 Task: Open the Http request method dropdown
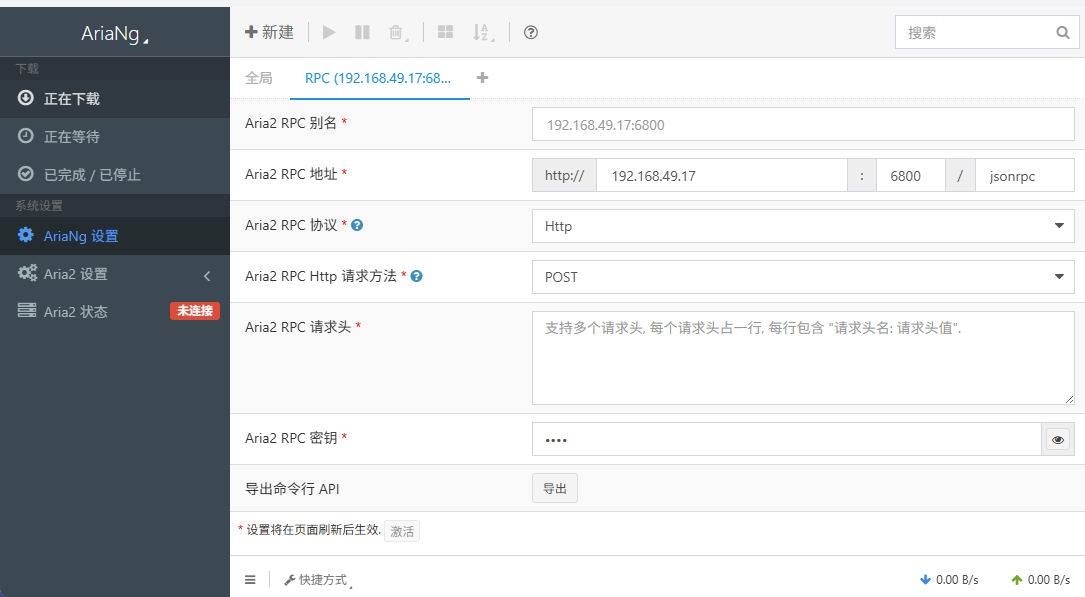[x=802, y=277]
